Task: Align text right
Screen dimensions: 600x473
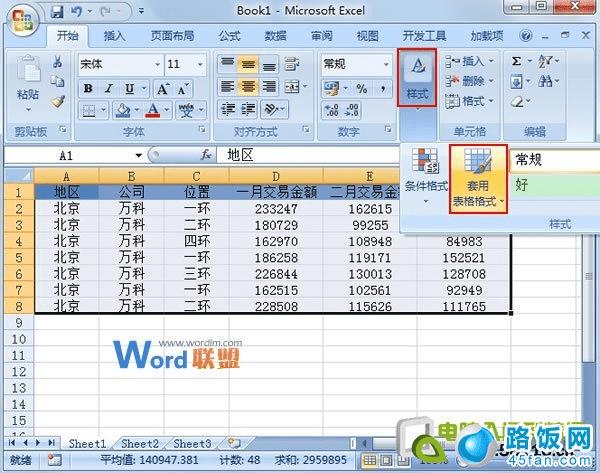Action: (x=269, y=87)
